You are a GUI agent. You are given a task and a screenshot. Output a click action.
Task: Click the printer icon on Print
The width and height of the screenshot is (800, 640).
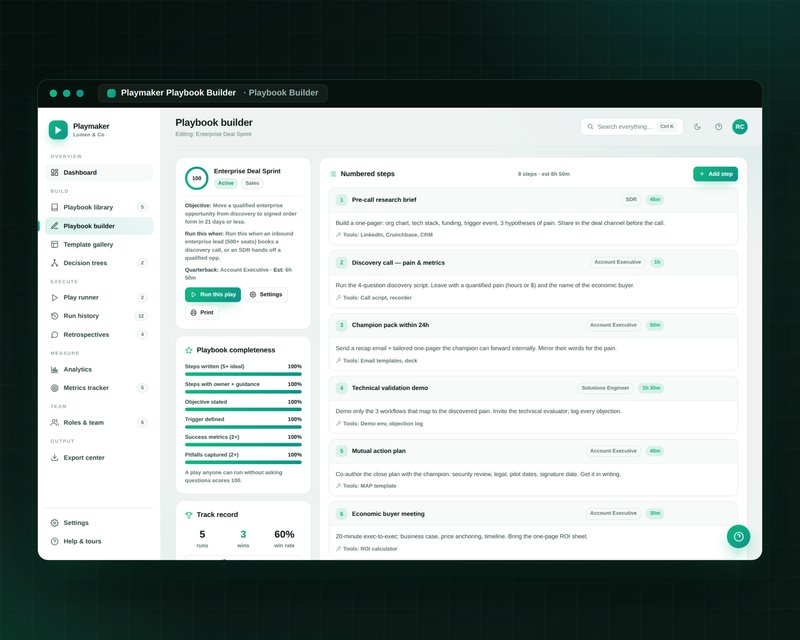[193, 312]
